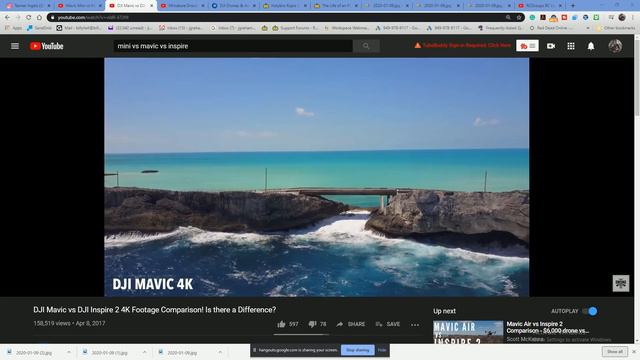Image resolution: width=640 pixels, height=360 pixels.
Task: Open a new browser tab
Action: coord(573,6)
